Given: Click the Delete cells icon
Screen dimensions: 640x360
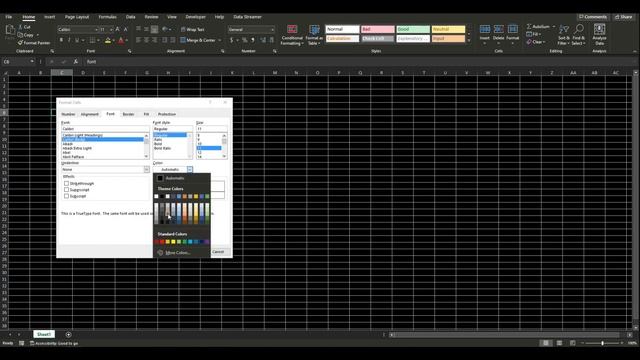Looking at the screenshot, I should pyautogui.click(x=498, y=29).
